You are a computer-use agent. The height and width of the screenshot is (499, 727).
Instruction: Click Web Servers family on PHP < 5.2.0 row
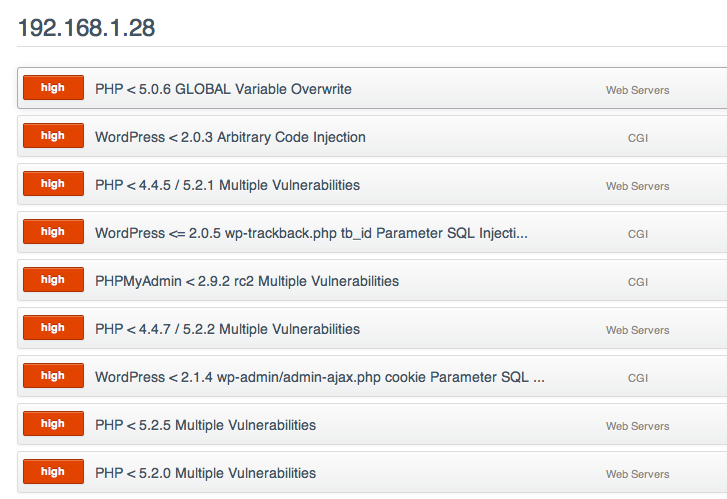point(638,474)
